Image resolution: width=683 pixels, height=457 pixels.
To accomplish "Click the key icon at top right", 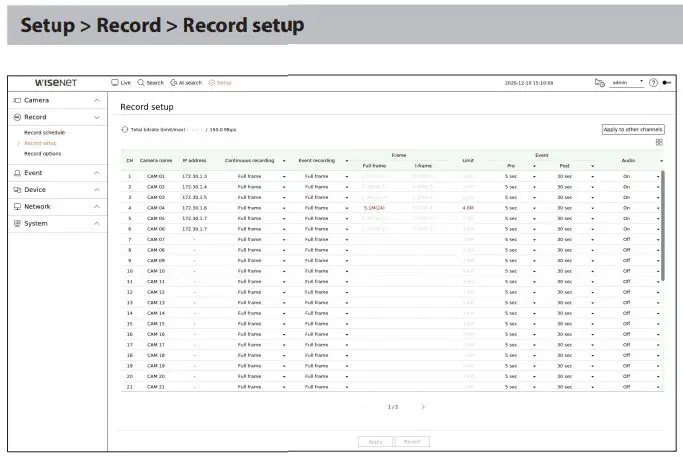I will coord(667,83).
